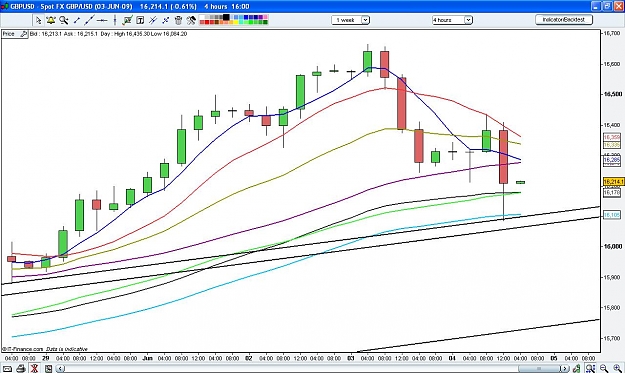Click the Price panel label
The image size is (625, 373).
pyautogui.click(x=9, y=34)
